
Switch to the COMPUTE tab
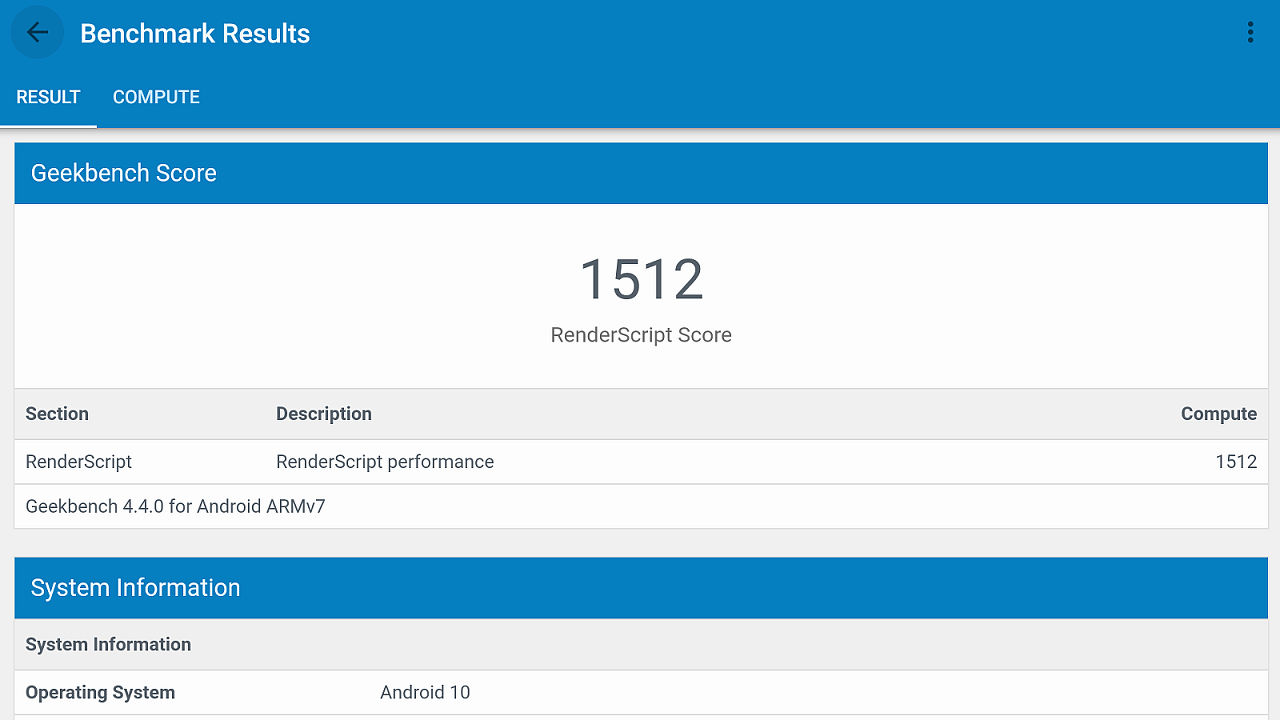pos(156,97)
